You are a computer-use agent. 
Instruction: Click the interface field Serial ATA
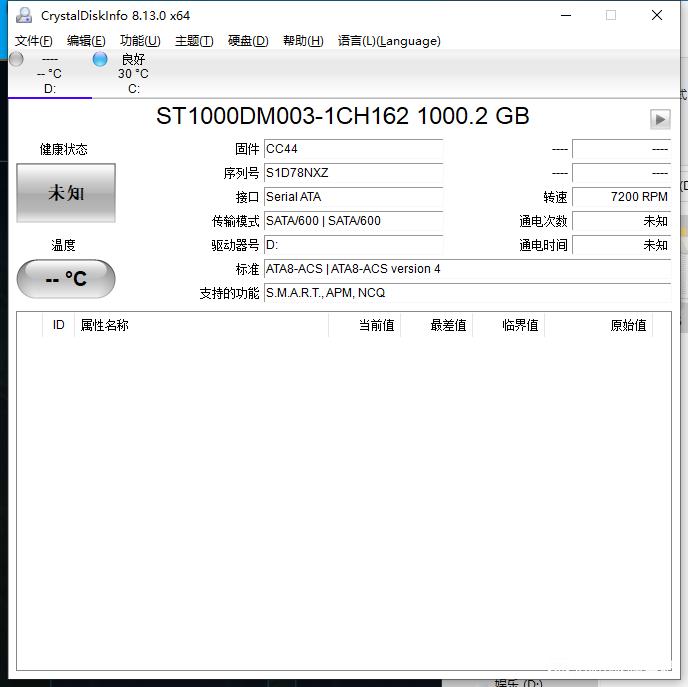point(354,197)
